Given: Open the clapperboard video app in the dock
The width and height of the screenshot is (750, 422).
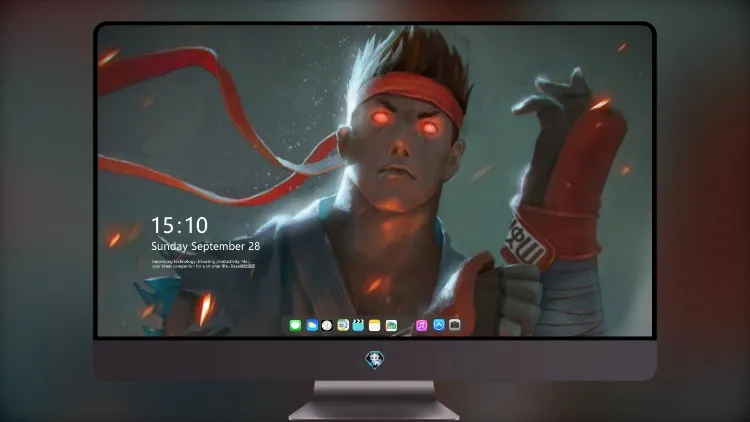Looking at the screenshot, I should click(358, 325).
